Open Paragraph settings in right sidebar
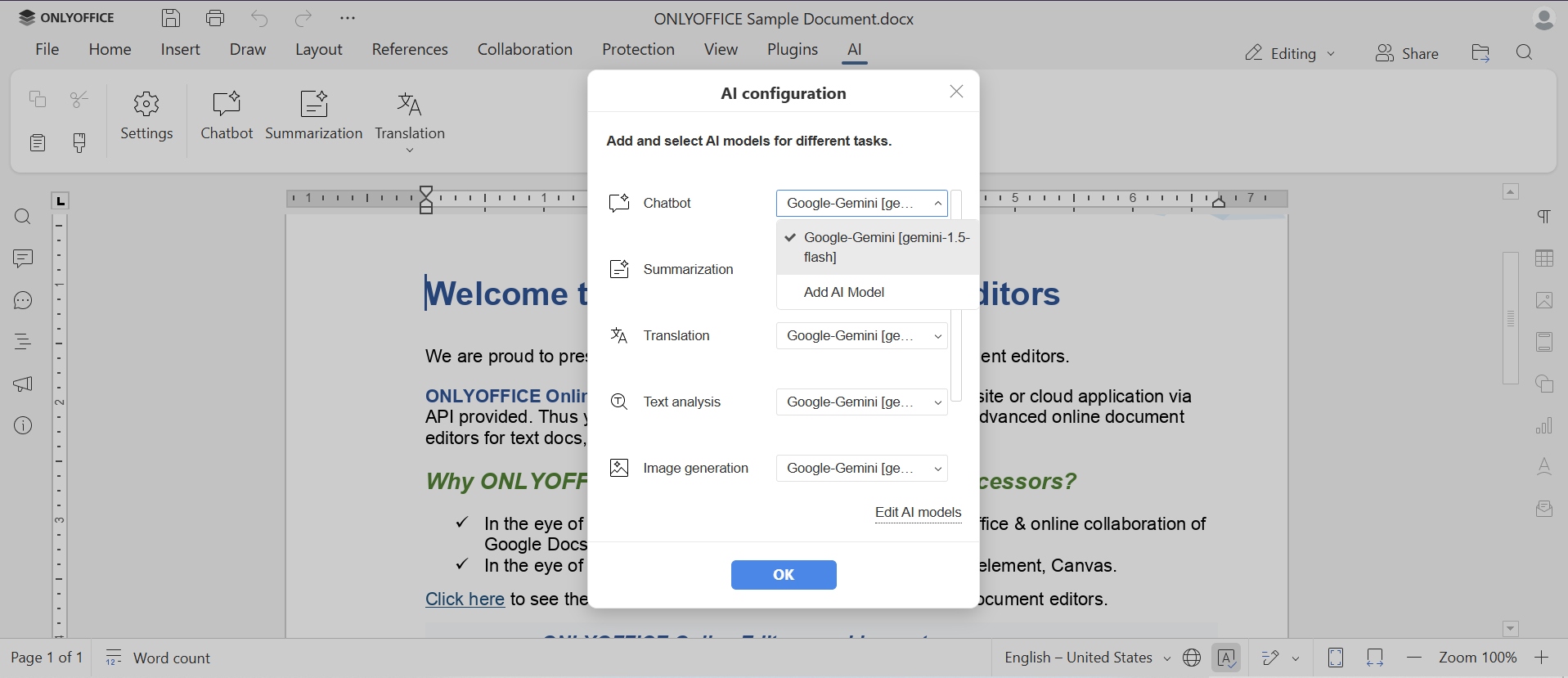Image resolution: width=1568 pixels, height=678 pixels. point(1544,217)
